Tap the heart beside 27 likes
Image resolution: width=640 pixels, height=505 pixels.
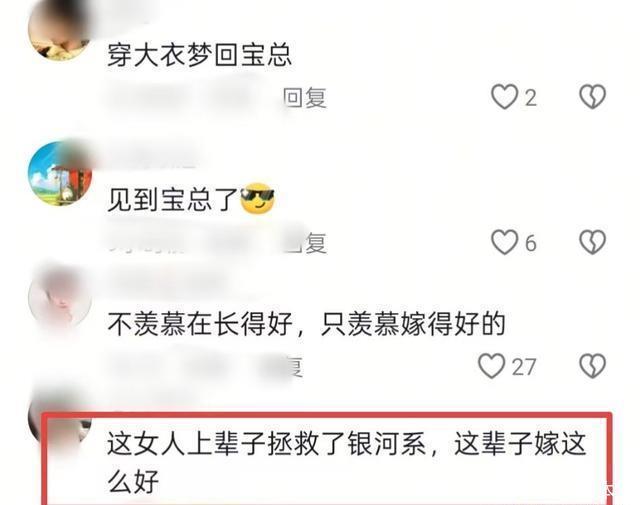point(491,366)
